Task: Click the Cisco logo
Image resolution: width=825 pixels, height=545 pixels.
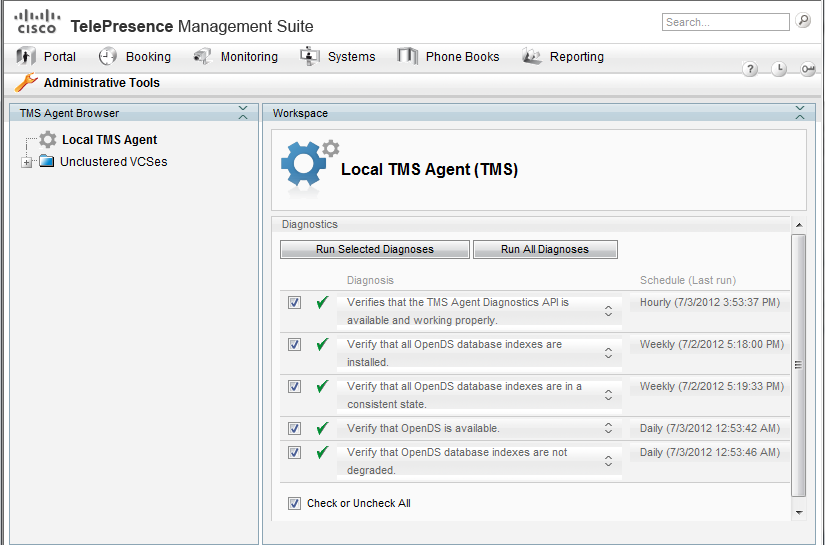Action: coord(37,22)
